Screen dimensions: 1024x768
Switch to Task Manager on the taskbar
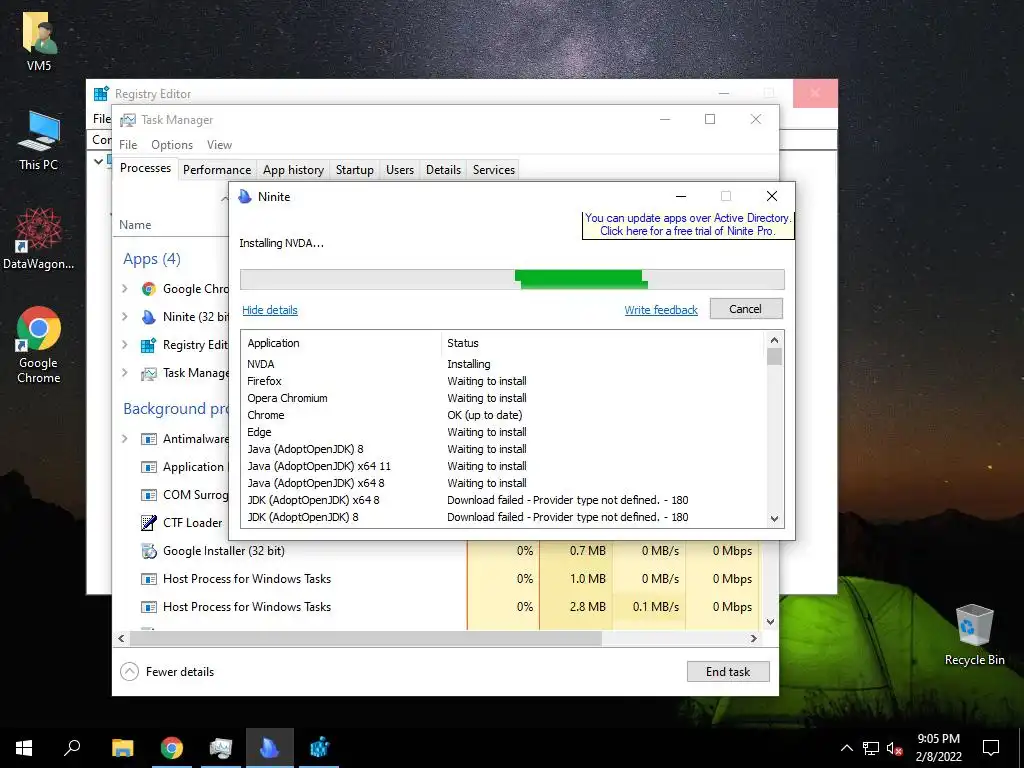(x=221, y=748)
